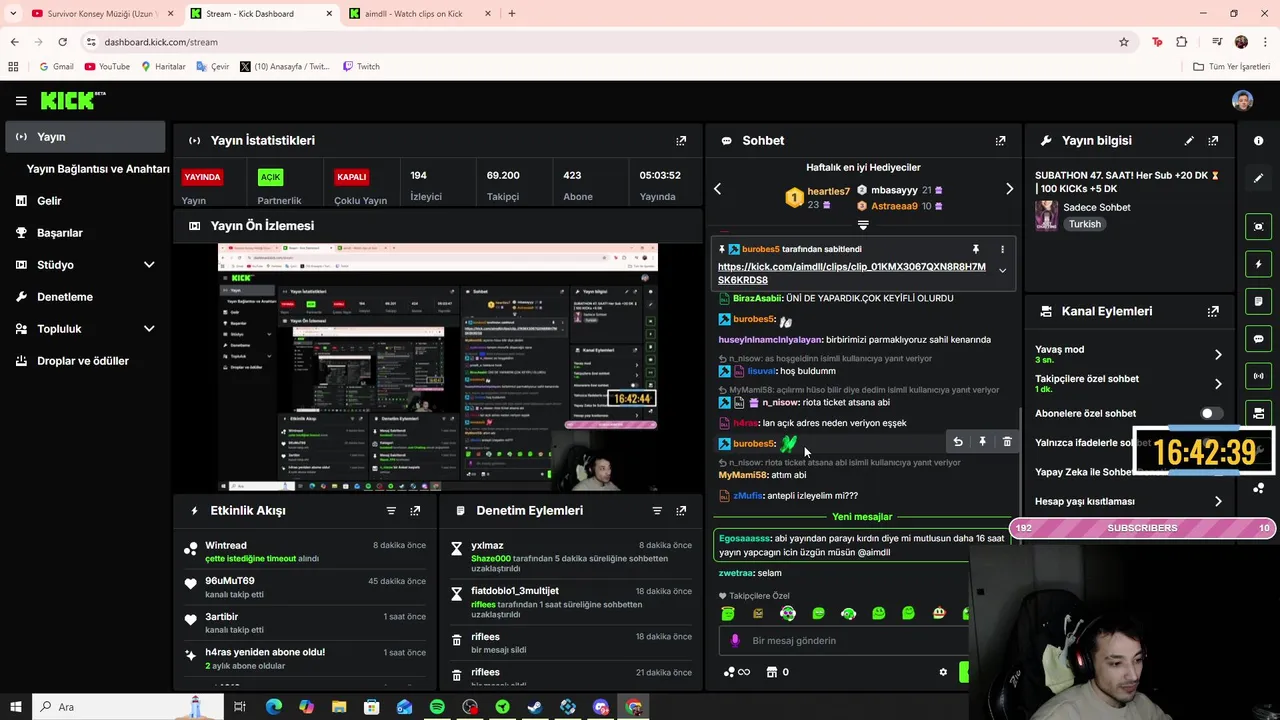Pop out the Denetim Eylemleri panel
This screenshot has height=720, width=1280.
point(681,511)
